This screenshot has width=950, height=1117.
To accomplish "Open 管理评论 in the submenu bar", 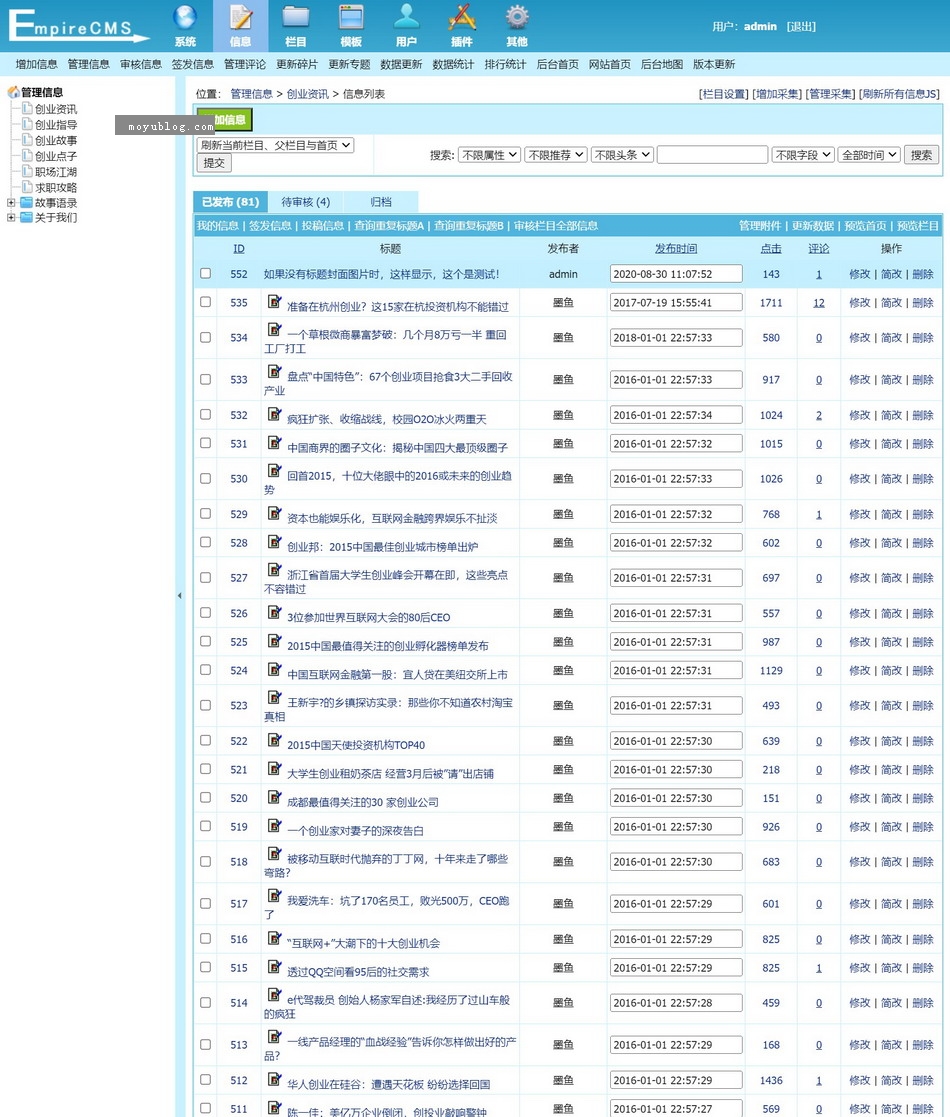I will (245, 64).
